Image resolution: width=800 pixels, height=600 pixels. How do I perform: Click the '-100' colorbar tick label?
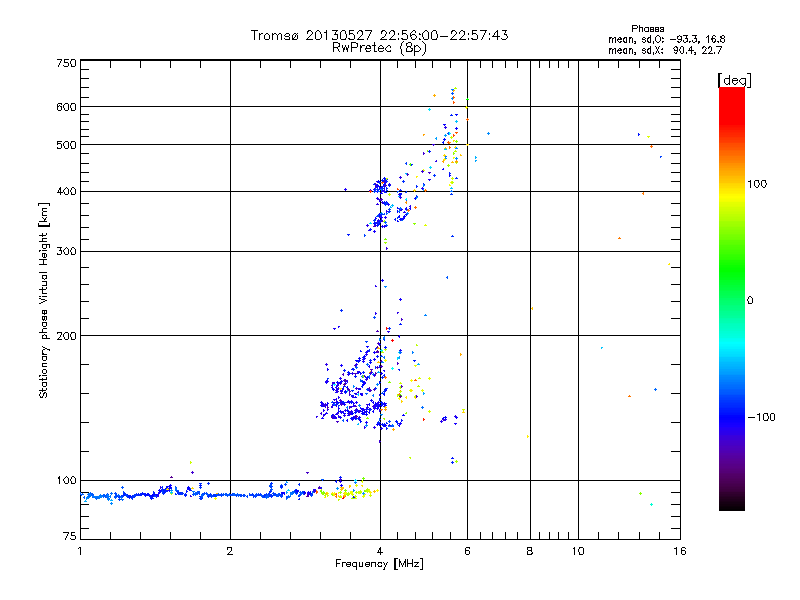click(761, 417)
